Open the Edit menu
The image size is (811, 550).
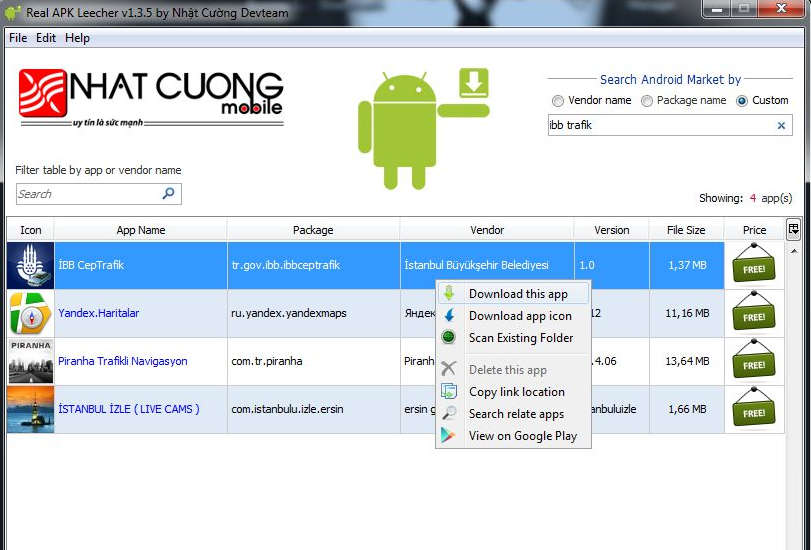pyautogui.click(x=46, y=38)
